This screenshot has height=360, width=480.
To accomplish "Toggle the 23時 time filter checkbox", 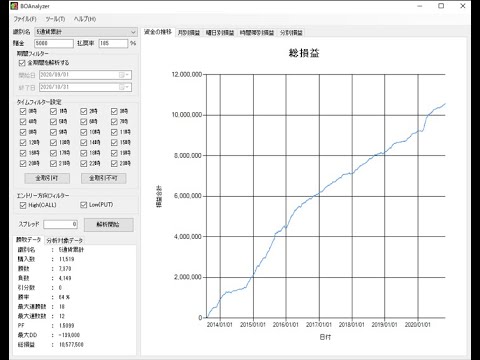I will coord(114,164).
